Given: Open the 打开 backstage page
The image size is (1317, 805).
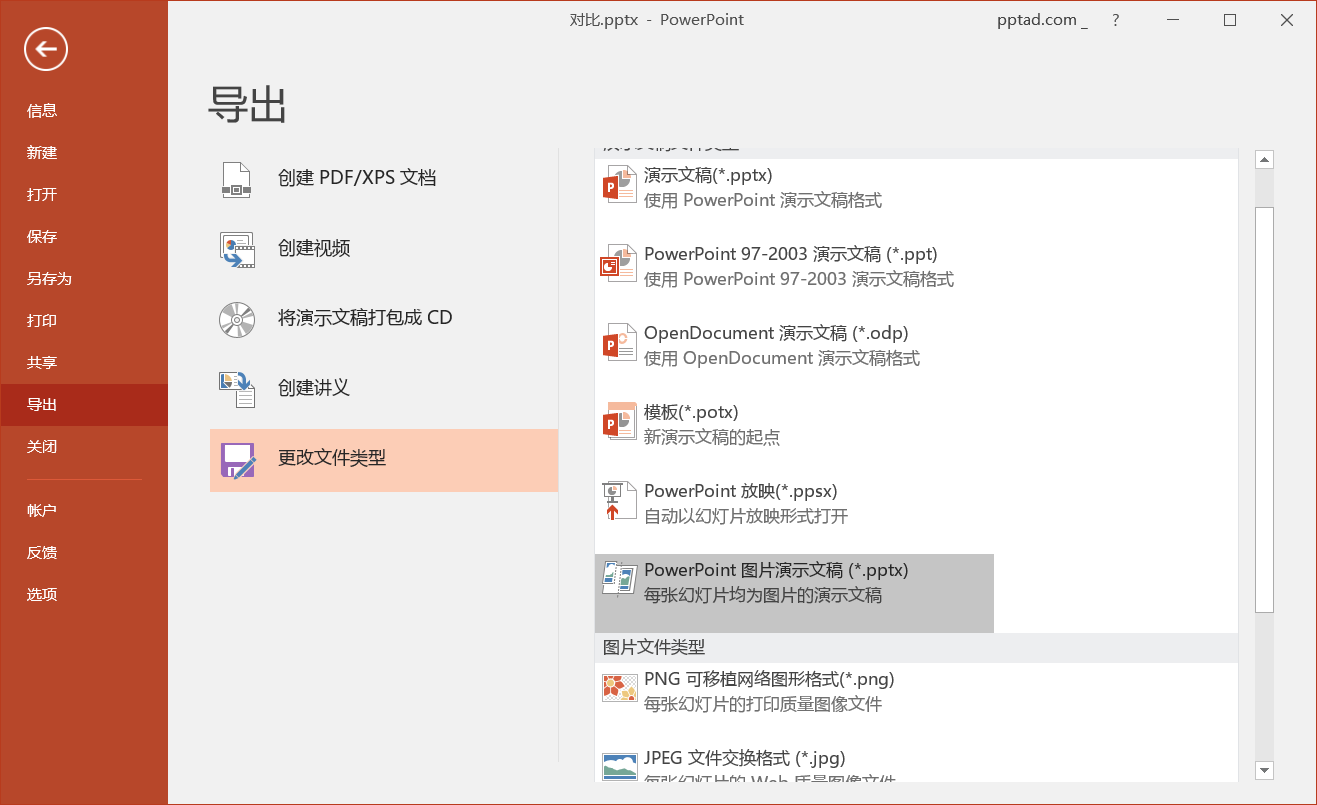Looking at the screenshot, I should click(84, 195).
